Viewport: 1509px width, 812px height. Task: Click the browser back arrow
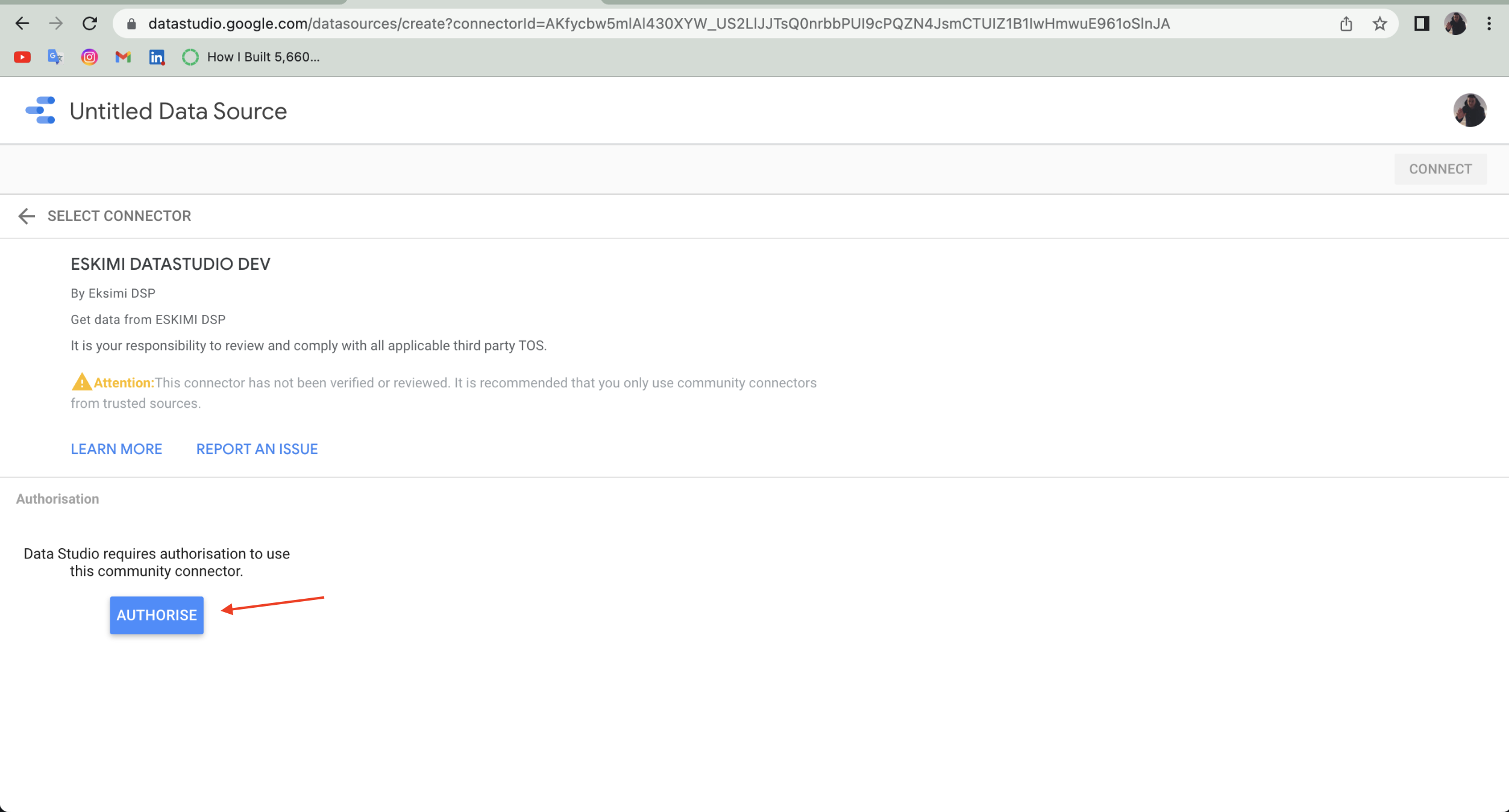pyautogui.click(x=22, y=23)
